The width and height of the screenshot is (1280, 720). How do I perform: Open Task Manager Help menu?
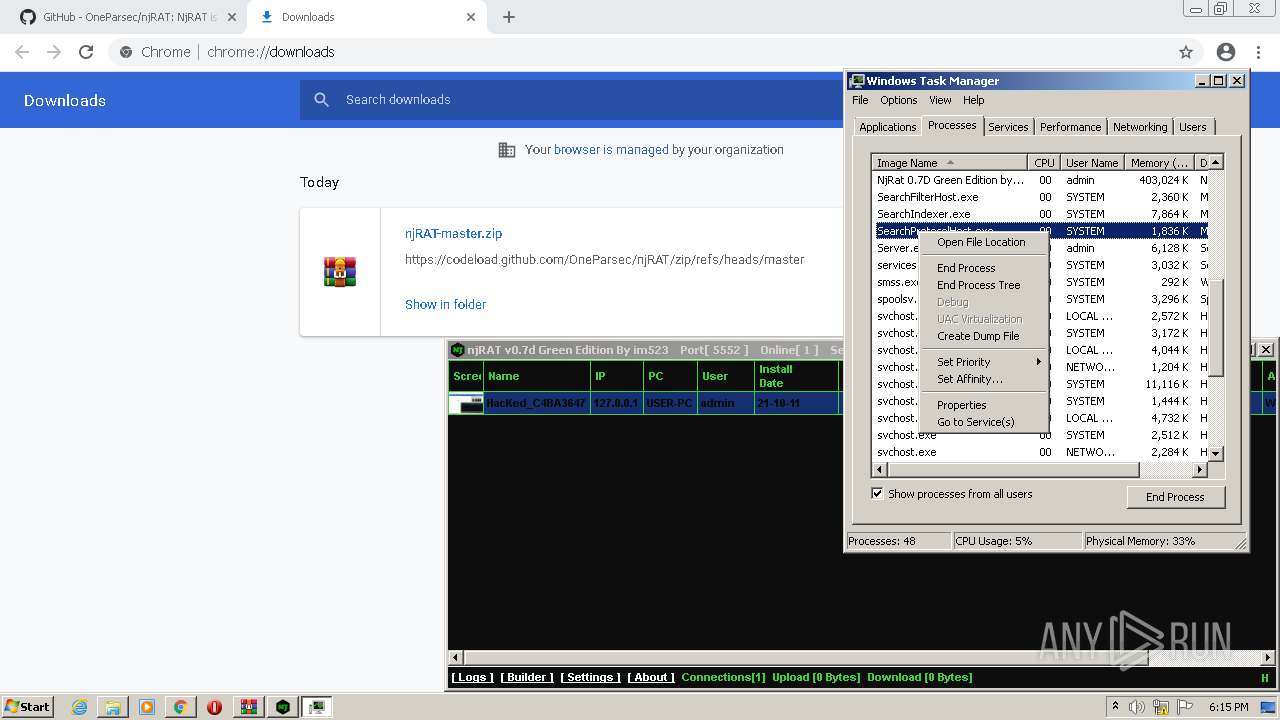(973, 100)
